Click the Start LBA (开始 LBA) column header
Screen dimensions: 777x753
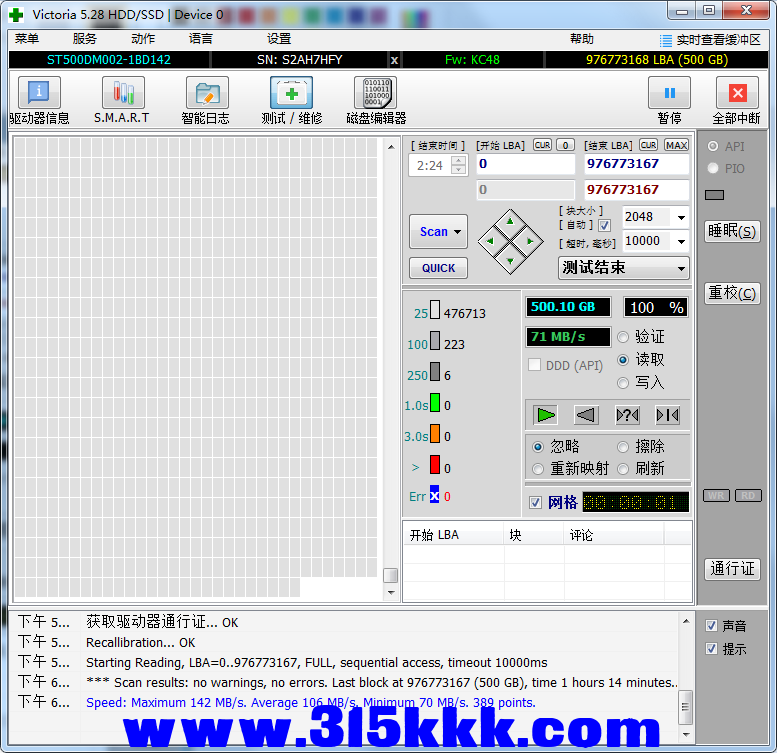453,535
